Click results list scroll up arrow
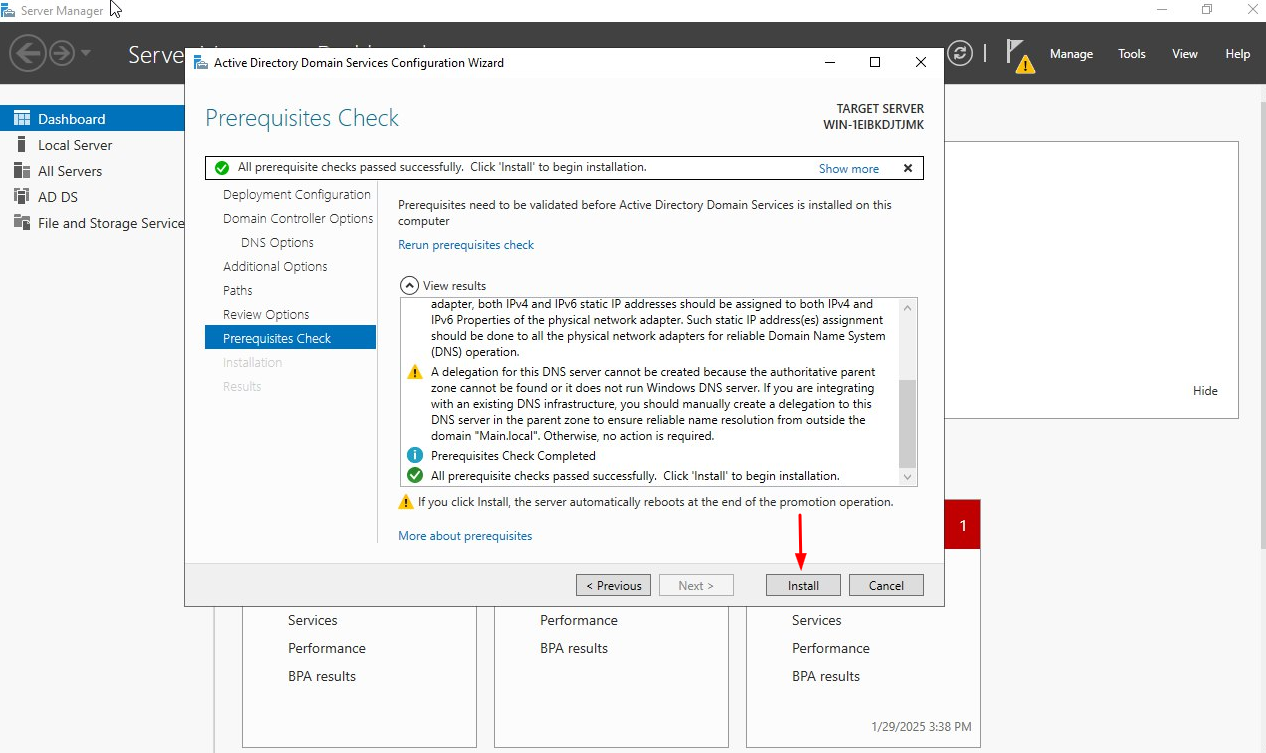The image size is (1266, 753). point(907,308)
